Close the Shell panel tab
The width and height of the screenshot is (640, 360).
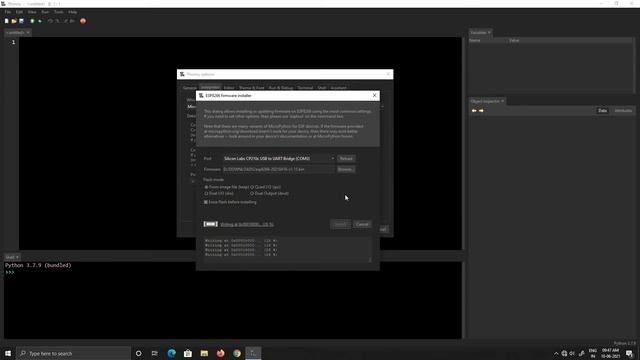point(17,257)
